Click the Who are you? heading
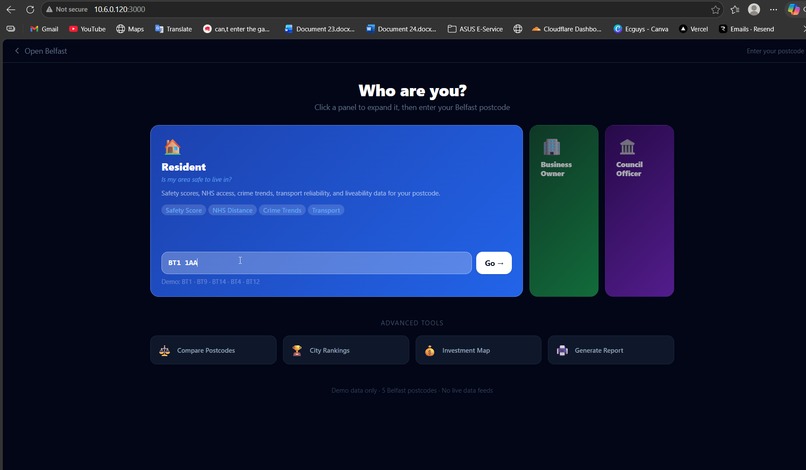806x470 pixels. click(x=412, y=91)
